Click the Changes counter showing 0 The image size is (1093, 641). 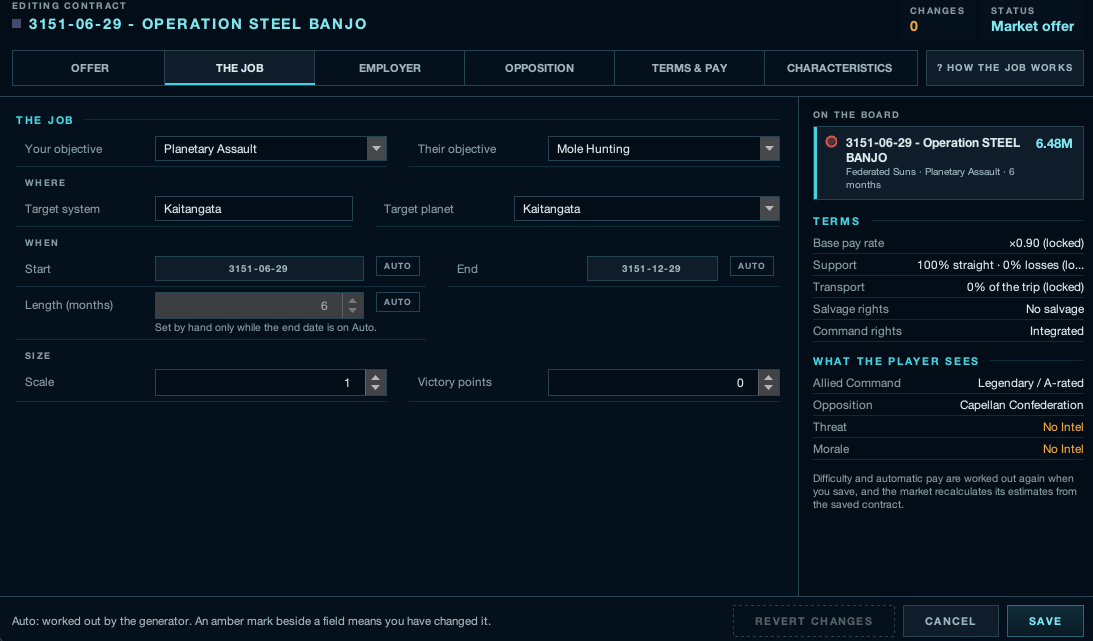tap(913, 26)
